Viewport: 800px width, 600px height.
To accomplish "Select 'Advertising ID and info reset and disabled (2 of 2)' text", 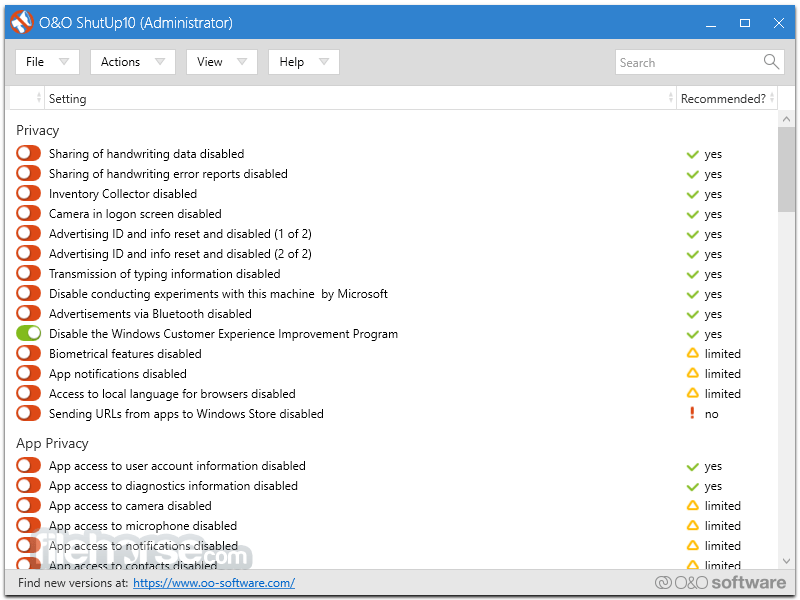I will point(180,254).
